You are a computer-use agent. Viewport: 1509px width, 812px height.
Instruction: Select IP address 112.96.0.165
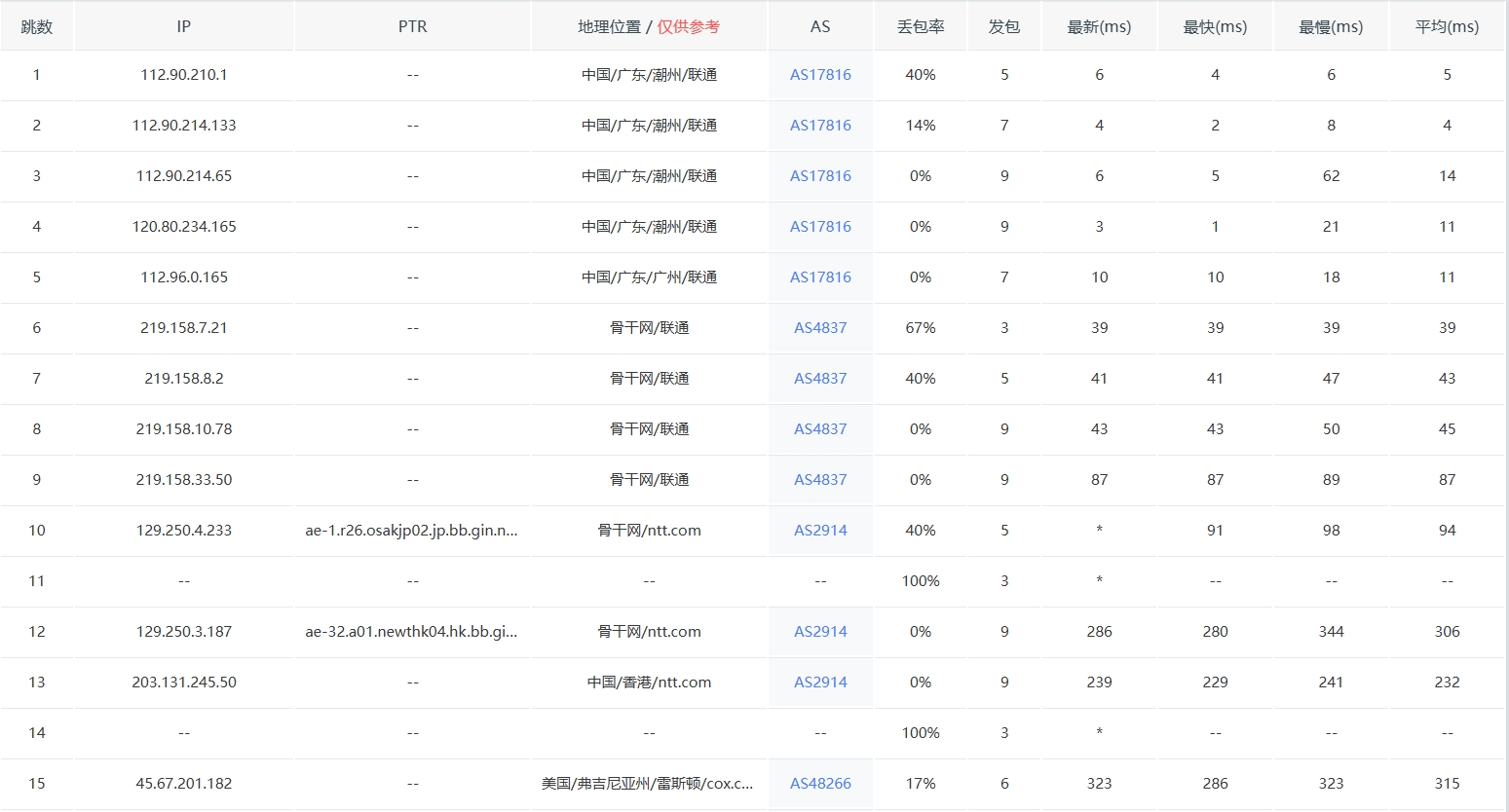pos(184,277)
